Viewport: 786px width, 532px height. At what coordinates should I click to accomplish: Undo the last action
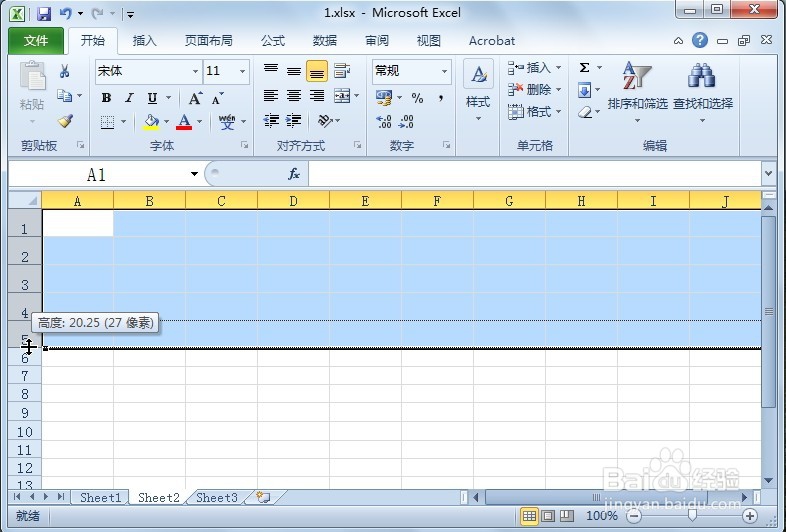(65, 14)
